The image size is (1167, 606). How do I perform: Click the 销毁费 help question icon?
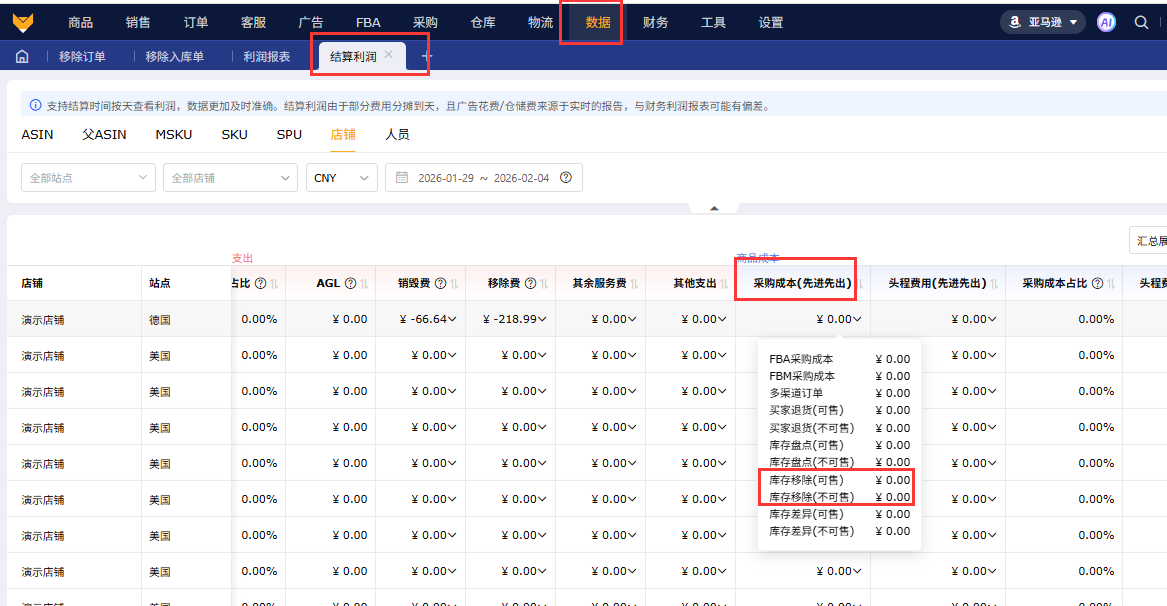click(440, 284)
